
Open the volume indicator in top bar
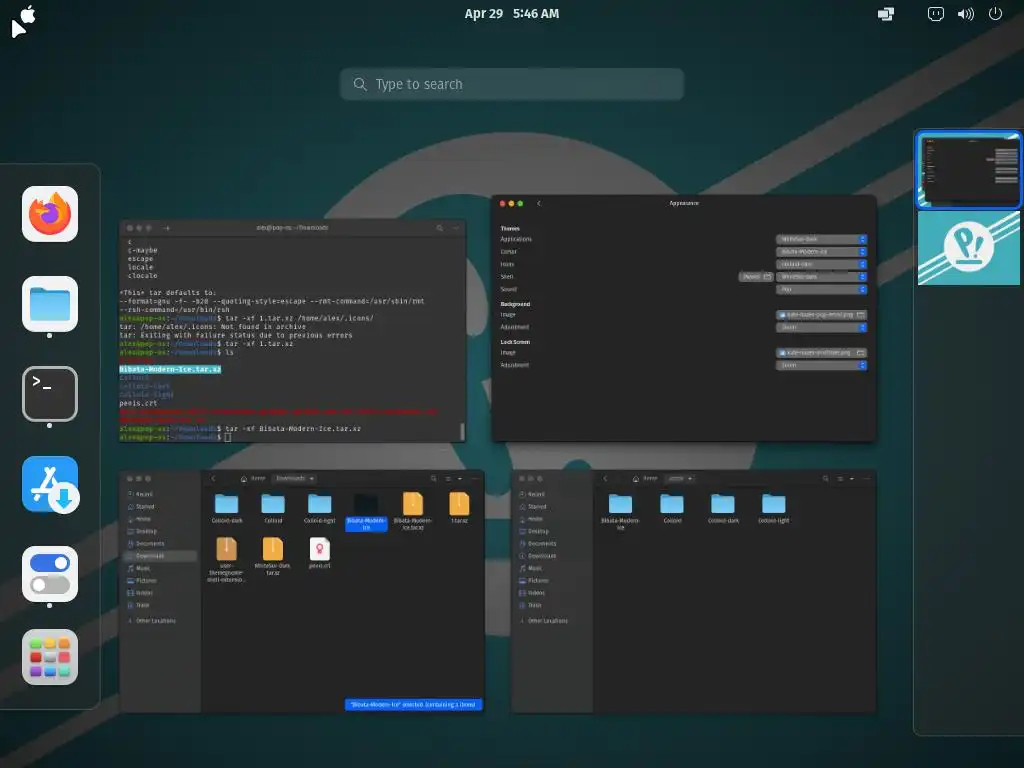[966, 14]
